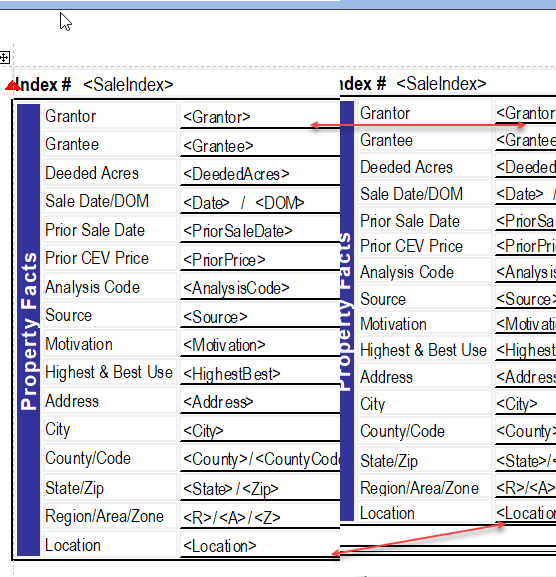Click the Sale Date/DOM label in left table
Screen dimensions: 556x577
tap(97, 201)
